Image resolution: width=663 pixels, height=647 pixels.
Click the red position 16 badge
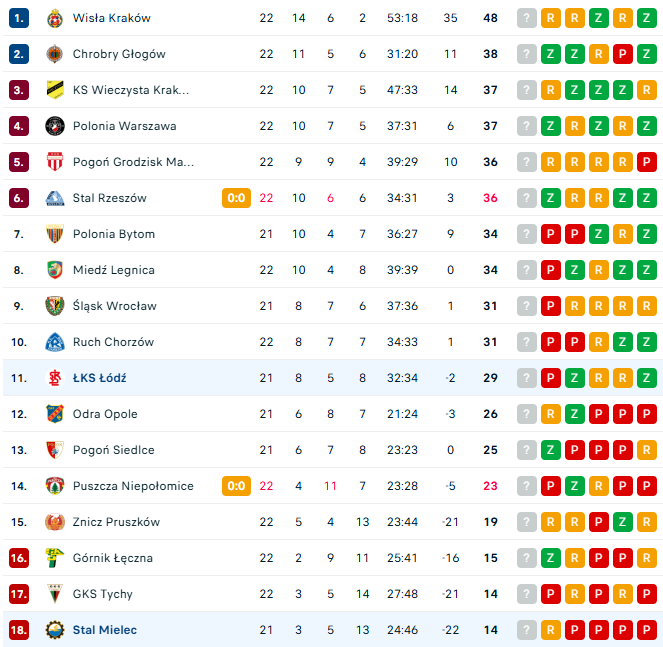19,558
